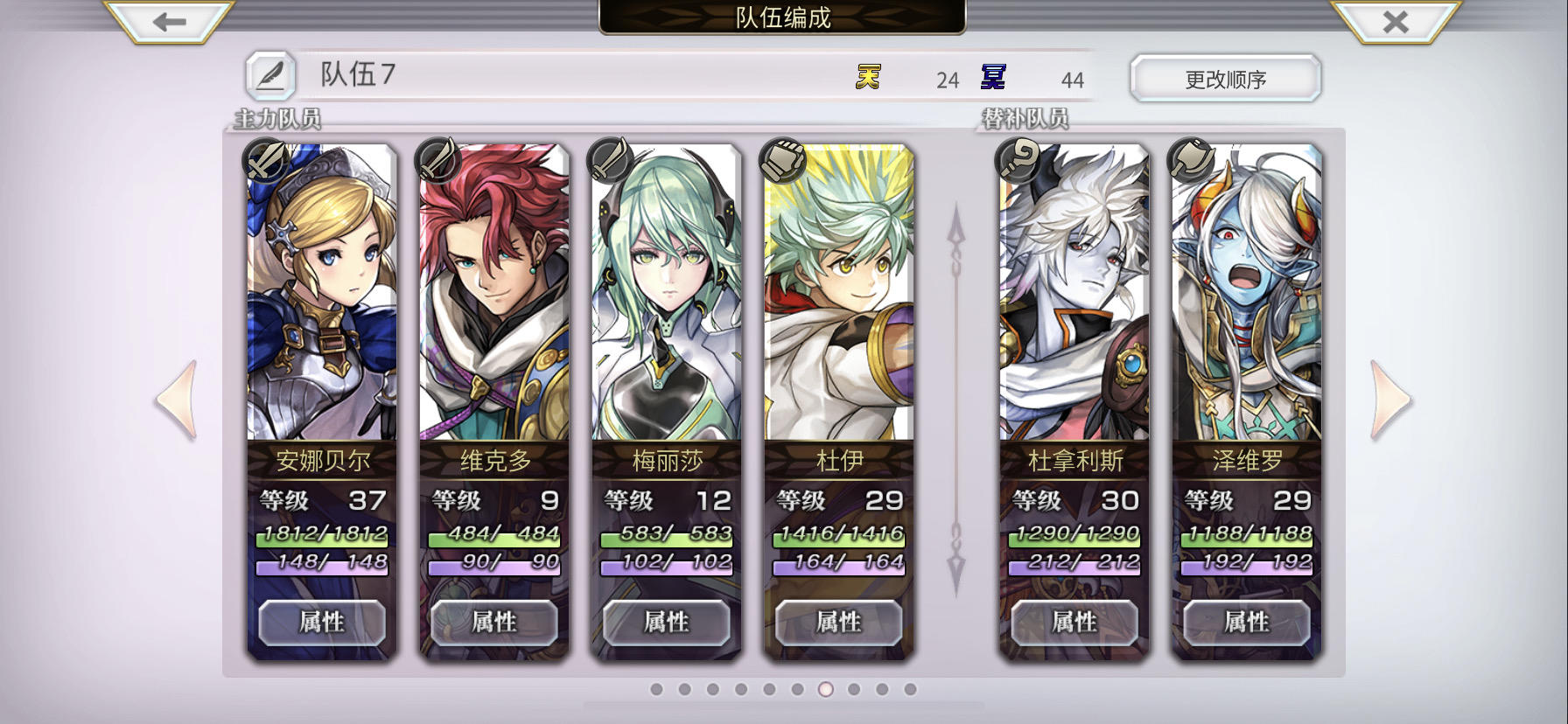This screenshot has width=1568, height=724.
Task: Open 属性 for 维克多
Action: point(494,623)
